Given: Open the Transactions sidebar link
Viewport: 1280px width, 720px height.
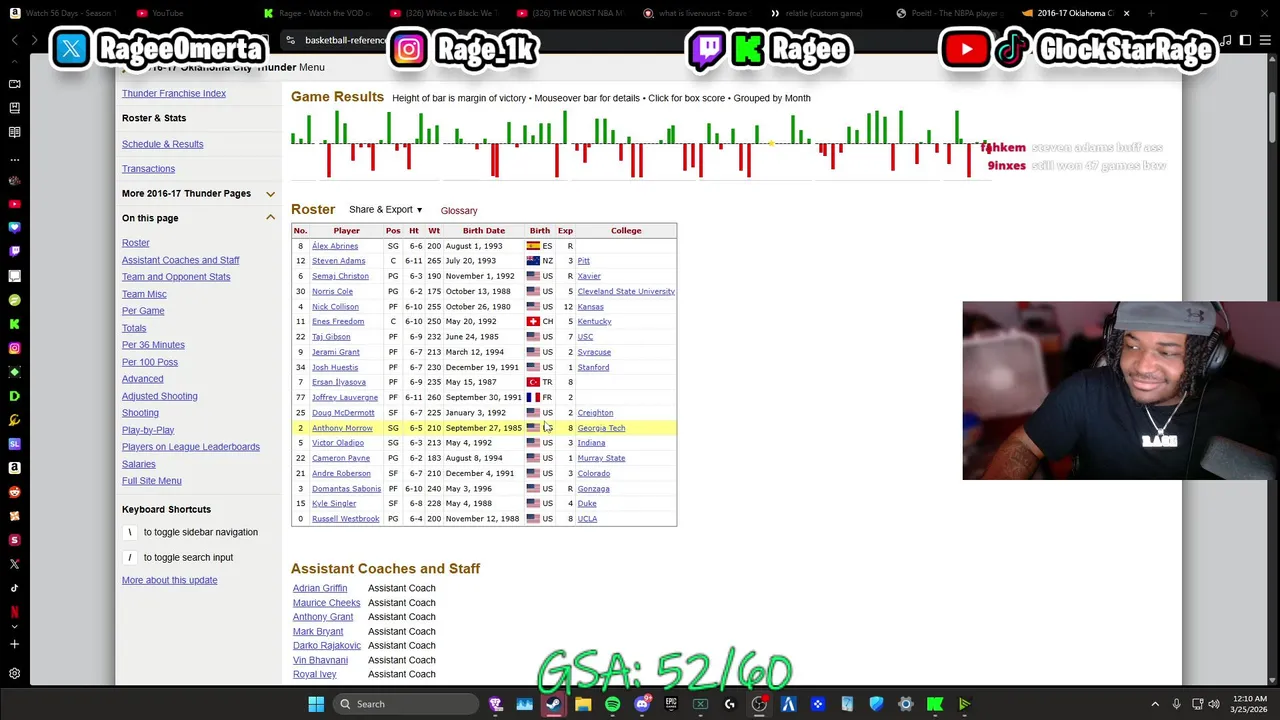Looking at the screenshot, I should pyautogui.click(x=148, y=169).
